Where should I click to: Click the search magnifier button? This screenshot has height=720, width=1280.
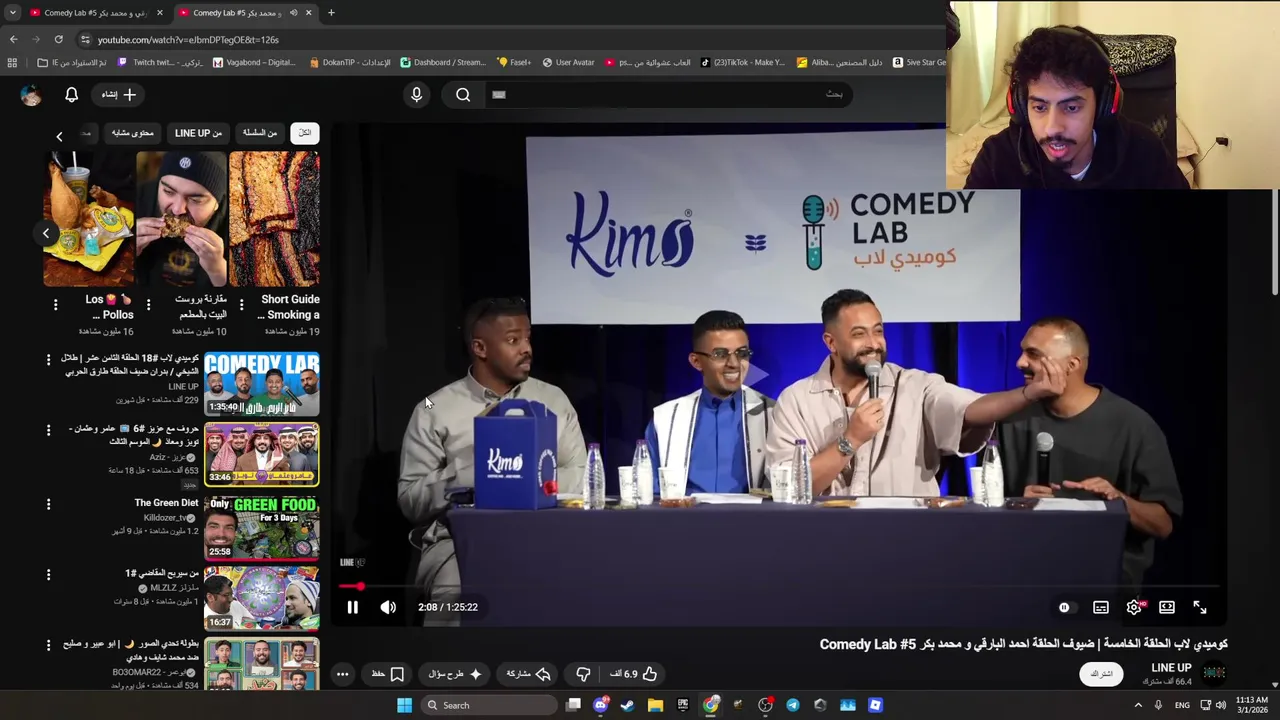click(463, 95)
